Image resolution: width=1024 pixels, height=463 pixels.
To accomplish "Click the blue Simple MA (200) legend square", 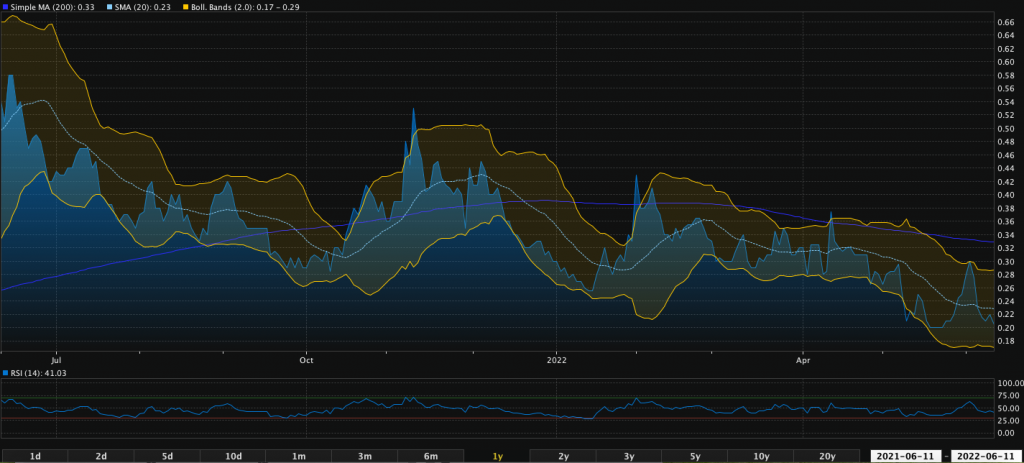I will (x=5, y=6).
